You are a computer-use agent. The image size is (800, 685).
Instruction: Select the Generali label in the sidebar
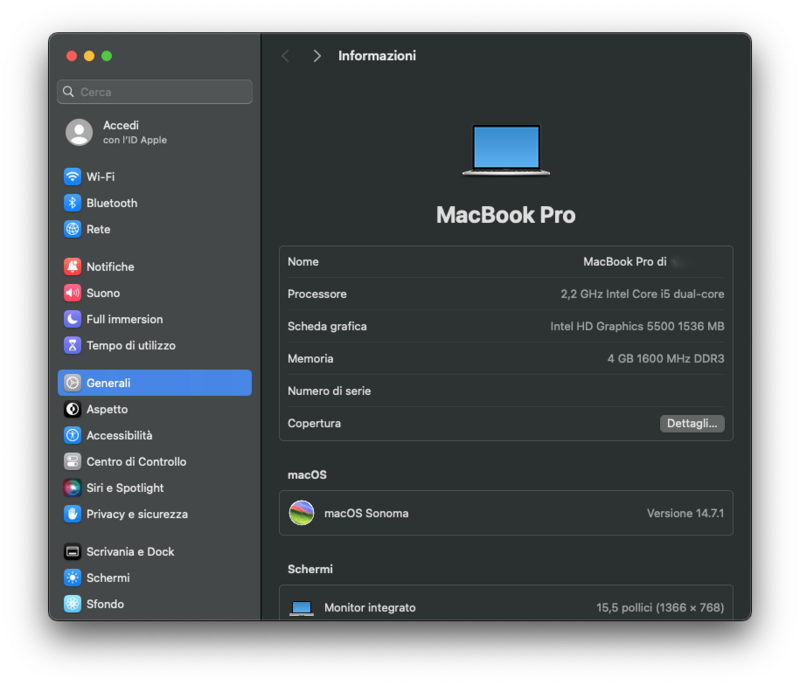click(x=109, y=383)
